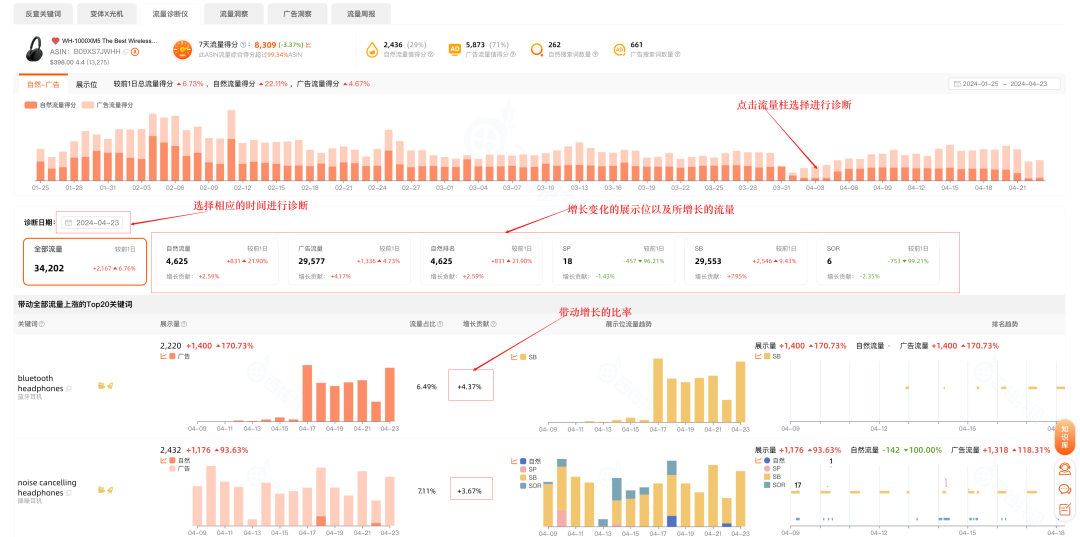Click the heart favorite icon beside product title

coord(56,41)
